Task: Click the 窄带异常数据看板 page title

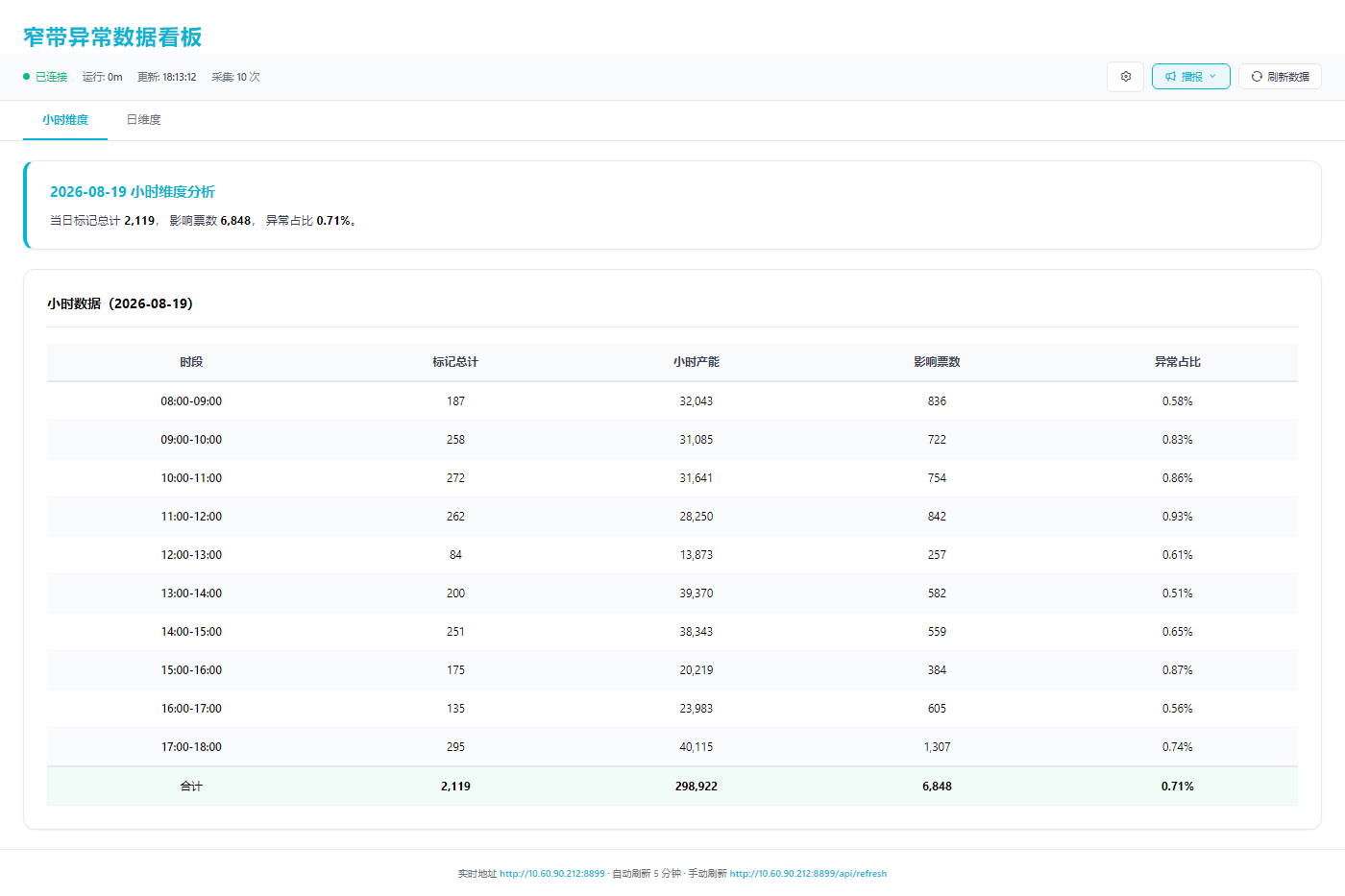Action: (112, 37)
